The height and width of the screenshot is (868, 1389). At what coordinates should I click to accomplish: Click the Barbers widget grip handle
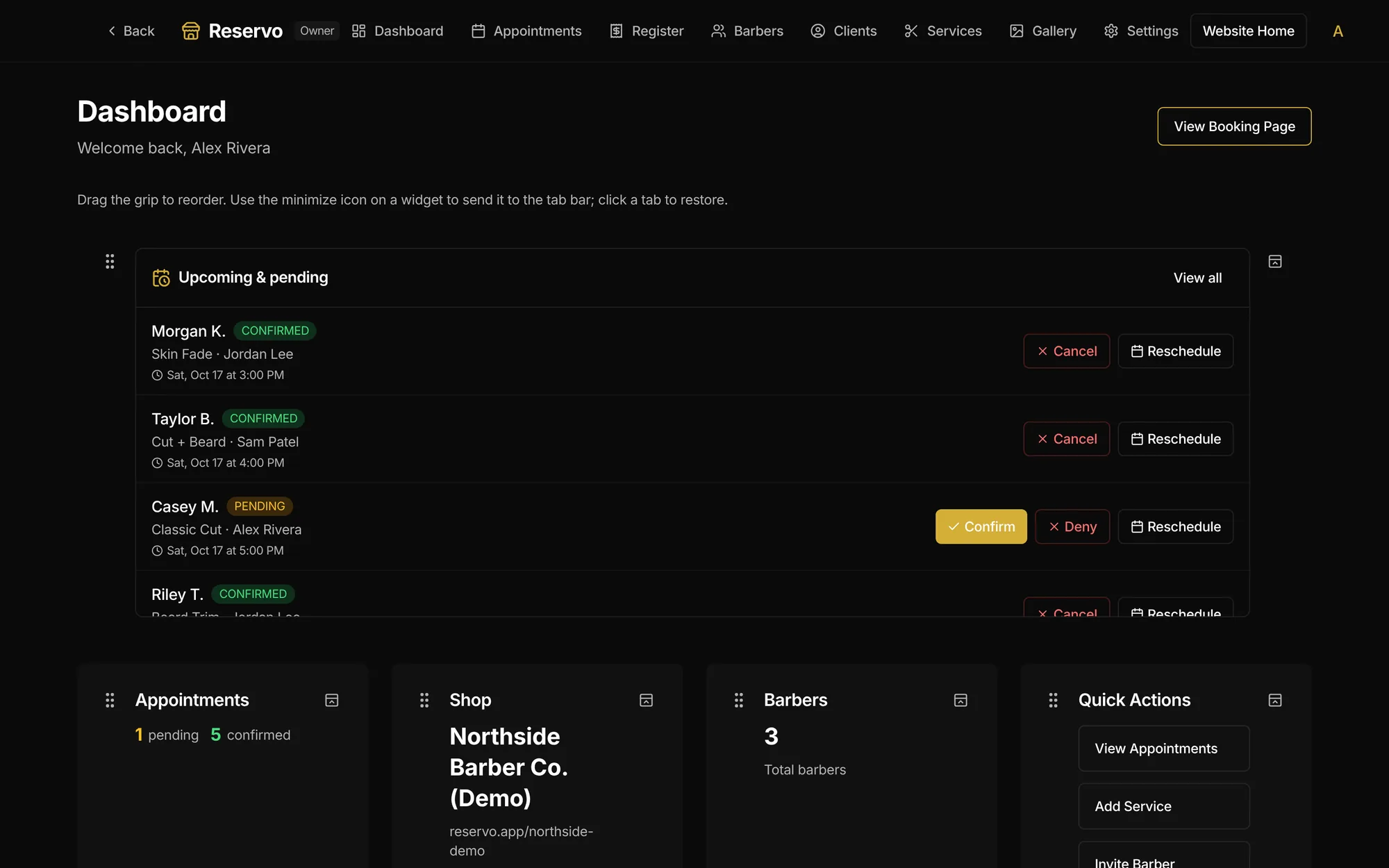point(739,700)
